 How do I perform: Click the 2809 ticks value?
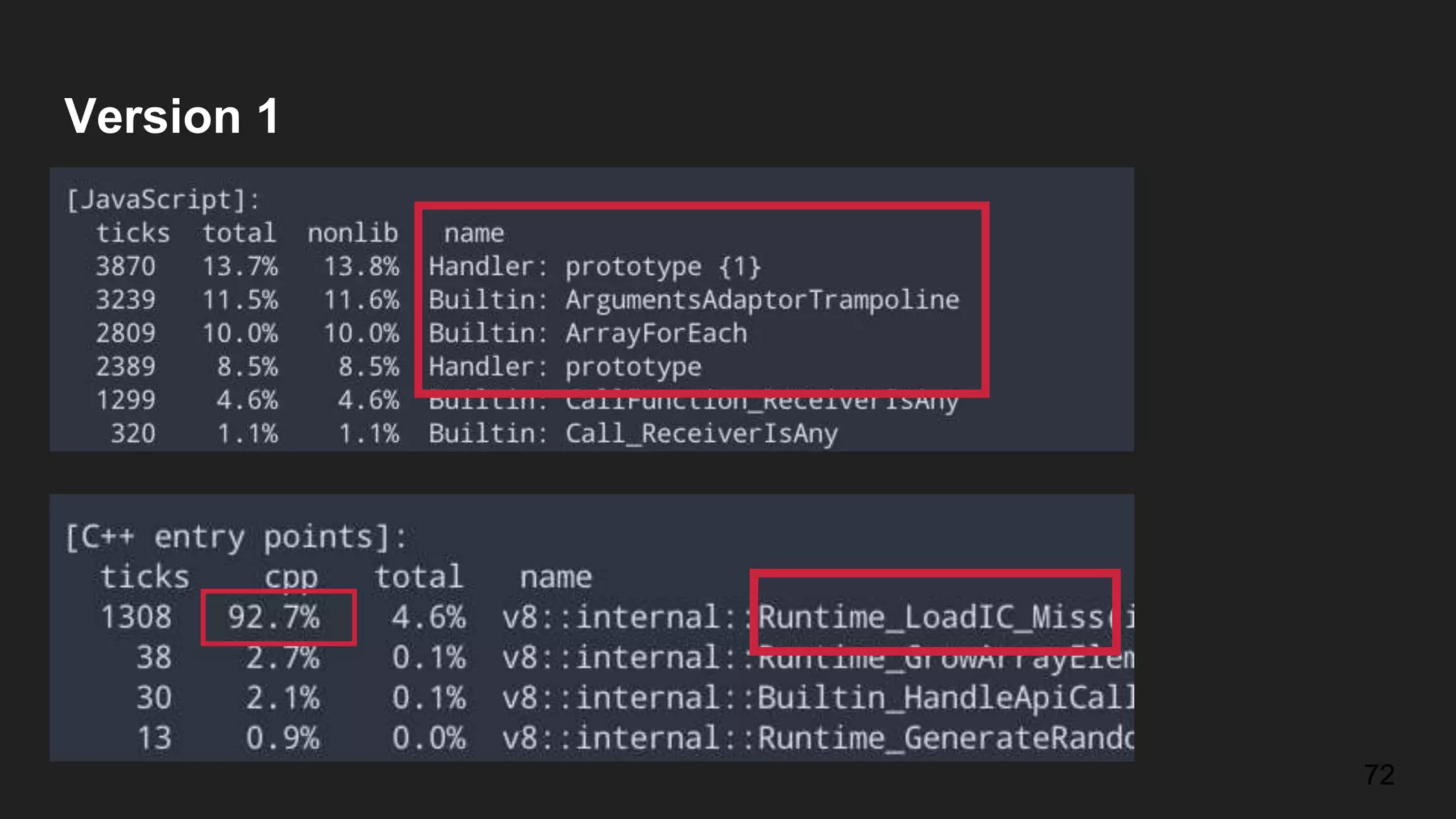point(125,333)
